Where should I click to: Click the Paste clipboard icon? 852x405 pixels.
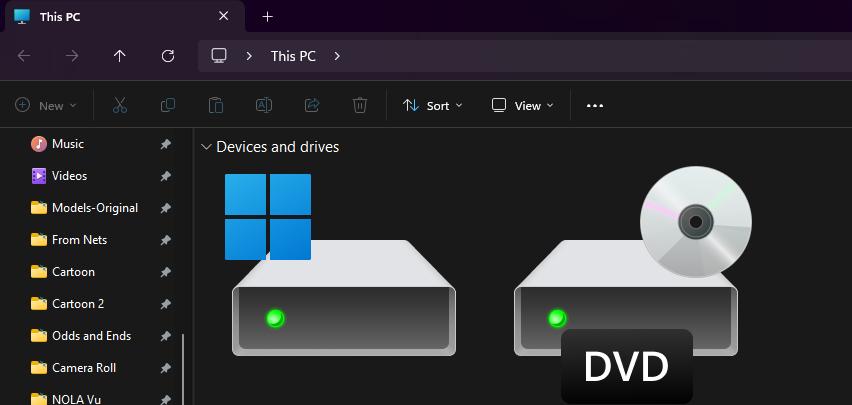(216, 105)
